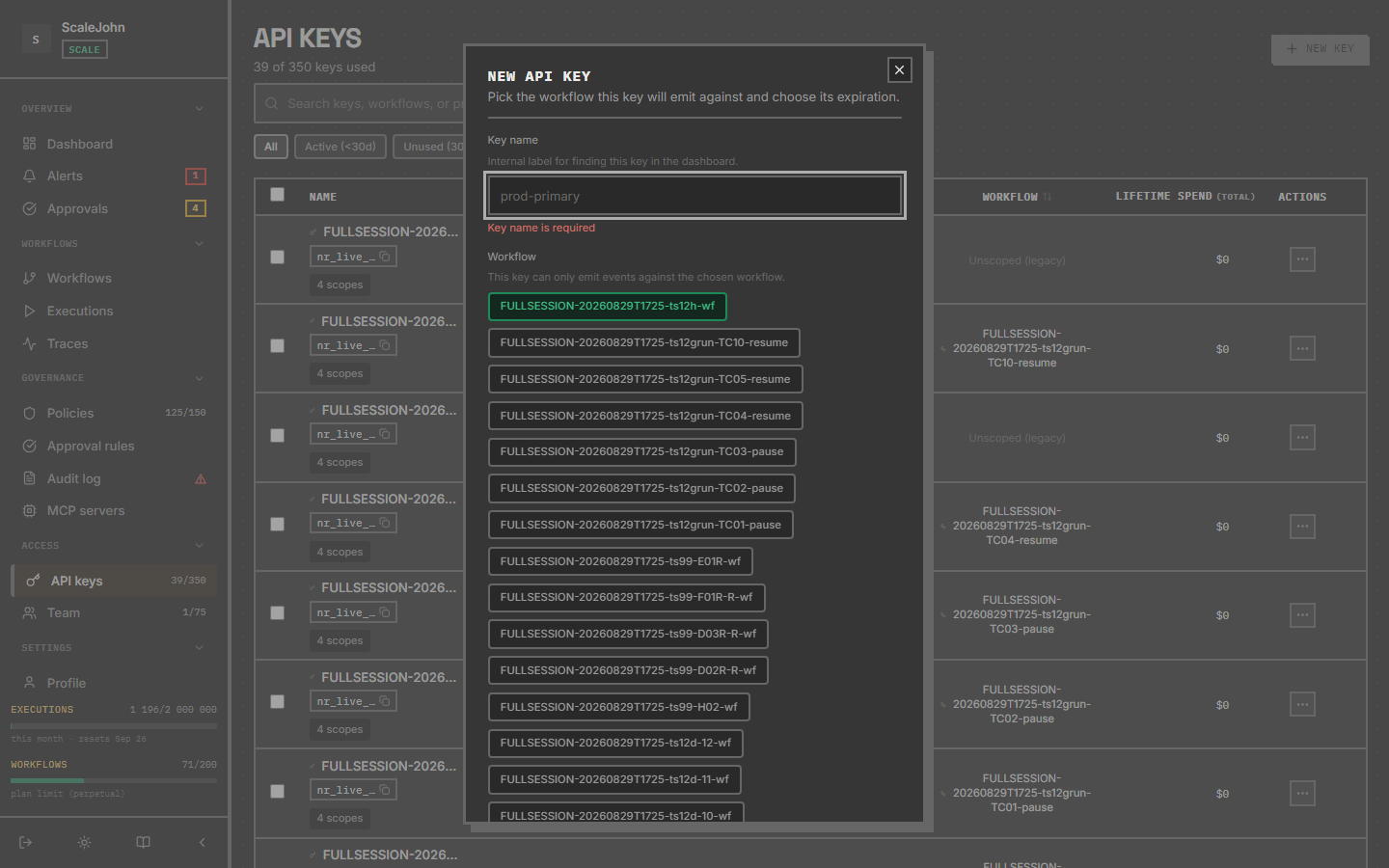
Task: Collapse the Overview sidebar section
Action: point(200,109)
